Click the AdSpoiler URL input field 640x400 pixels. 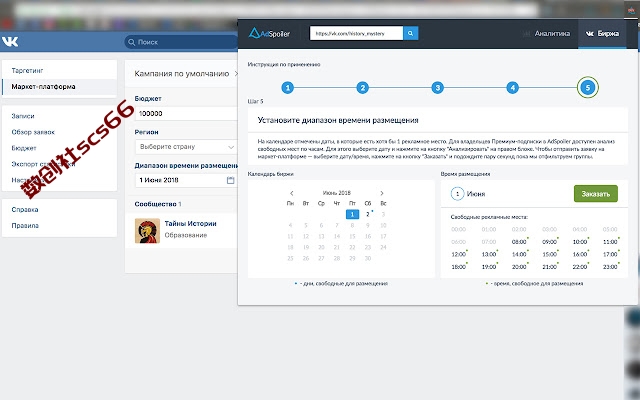356,33
